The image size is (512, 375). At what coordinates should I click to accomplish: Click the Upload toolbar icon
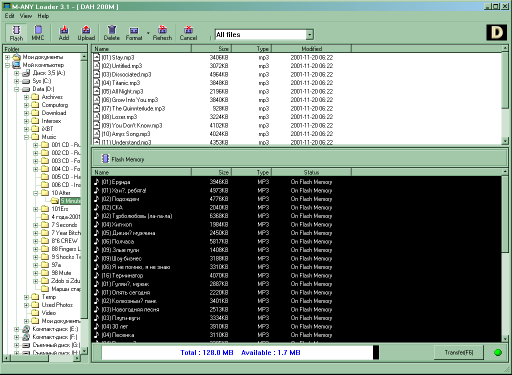pyautogui.click(x=86, y=33)
